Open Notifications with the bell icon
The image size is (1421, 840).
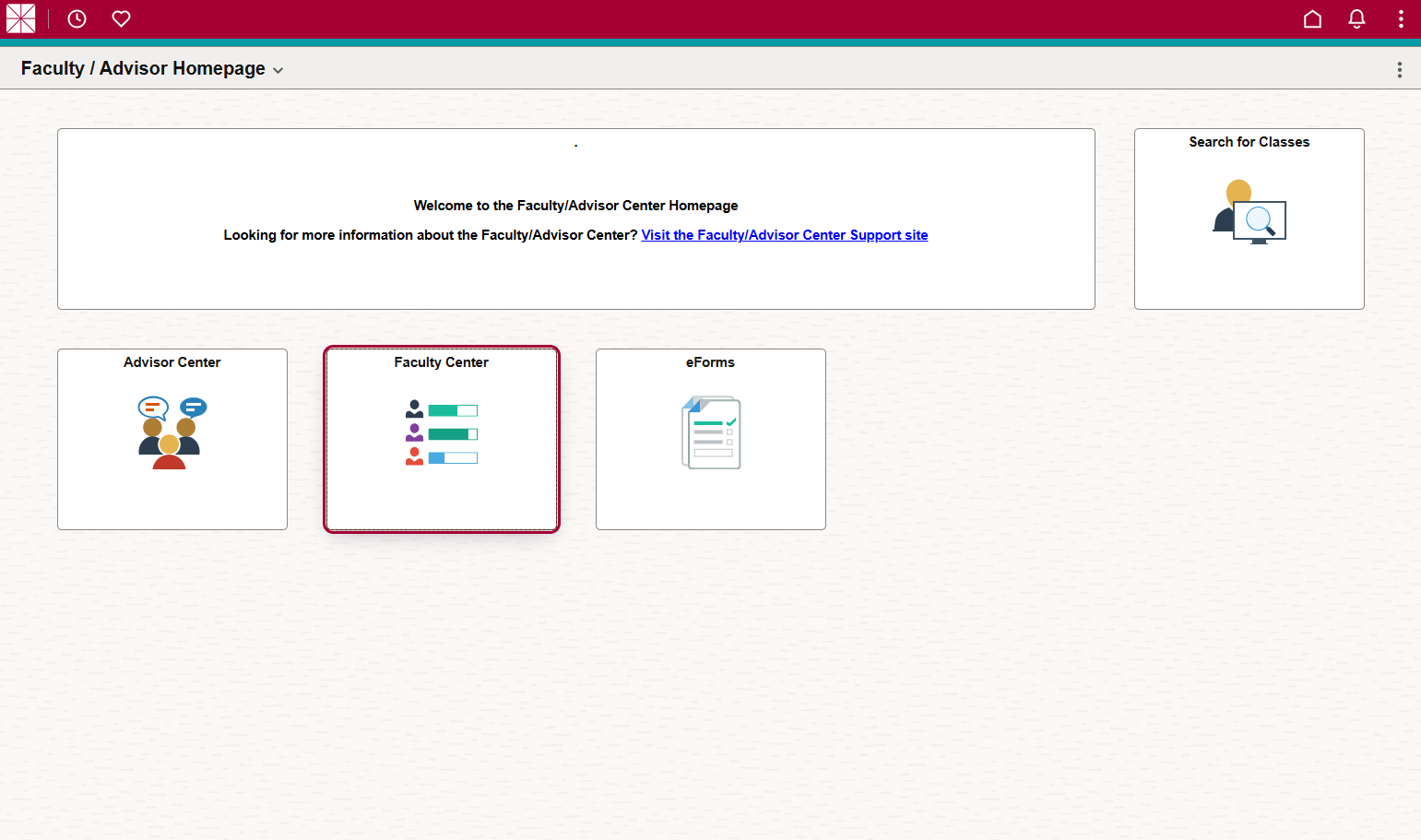1356,18
